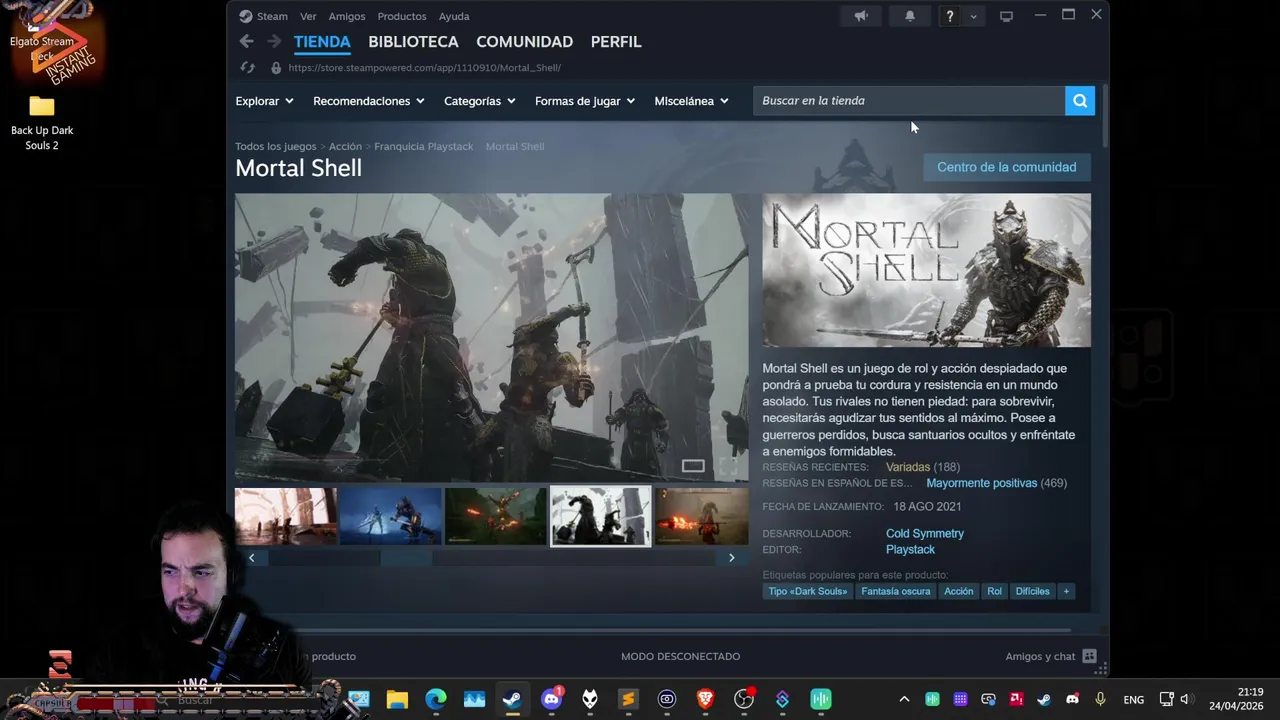Select the Fantasía oscura tag

pos(896,591)
